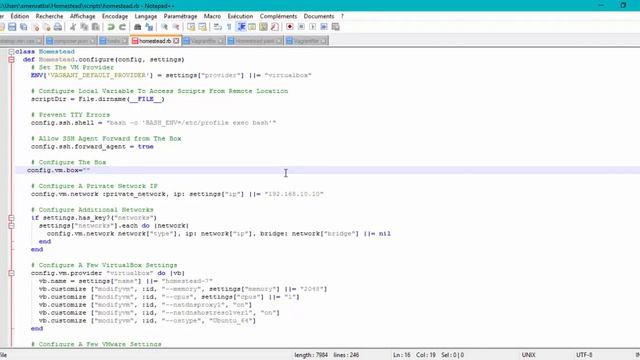Click the UNIX line-ending status field
The width and height of the screenshot is (640, 360).
click(x=528, y=355)
